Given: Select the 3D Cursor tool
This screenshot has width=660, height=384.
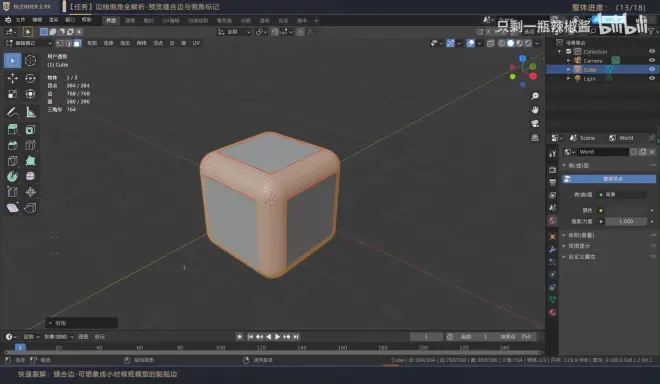Looking at the screenshot, I should (x=30, y=61).
